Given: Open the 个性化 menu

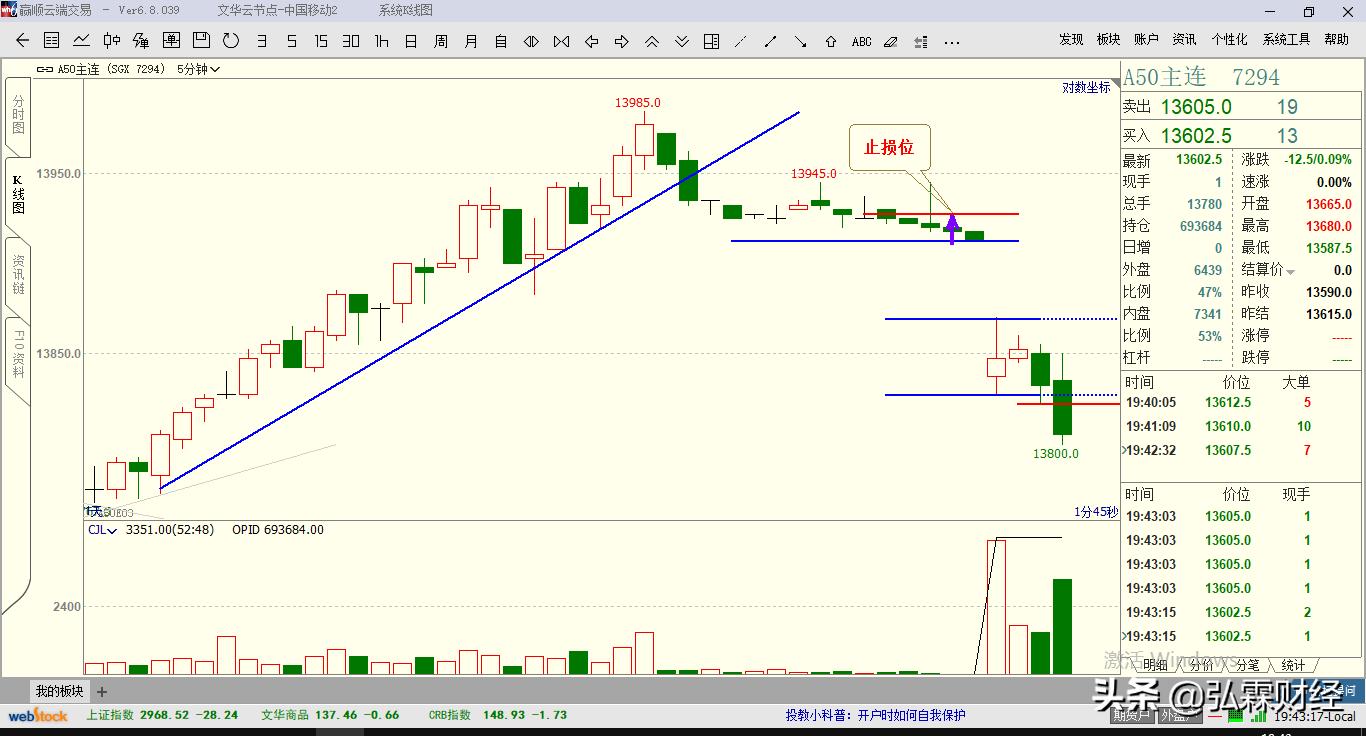Looking at the screenshot, I should coord(1229,40).
